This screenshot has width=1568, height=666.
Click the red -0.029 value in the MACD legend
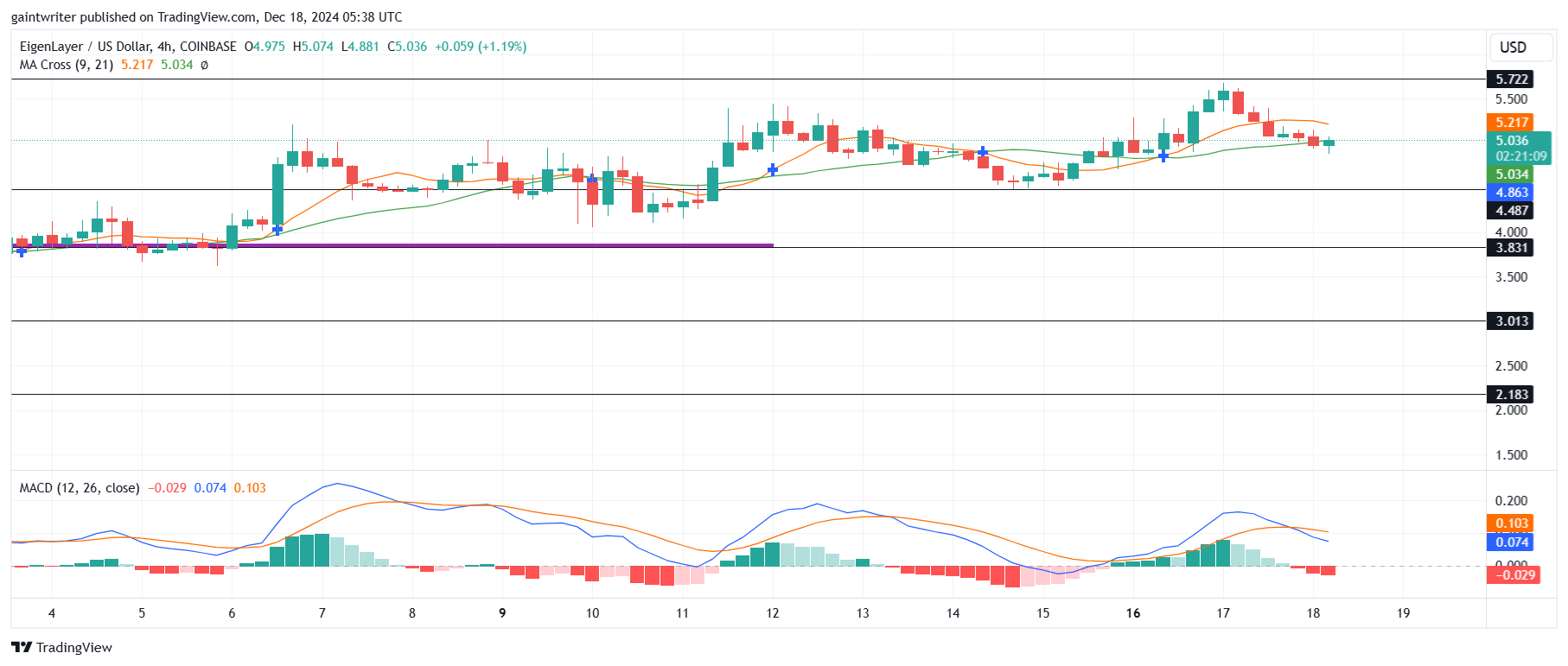click(x=167, y=488)
